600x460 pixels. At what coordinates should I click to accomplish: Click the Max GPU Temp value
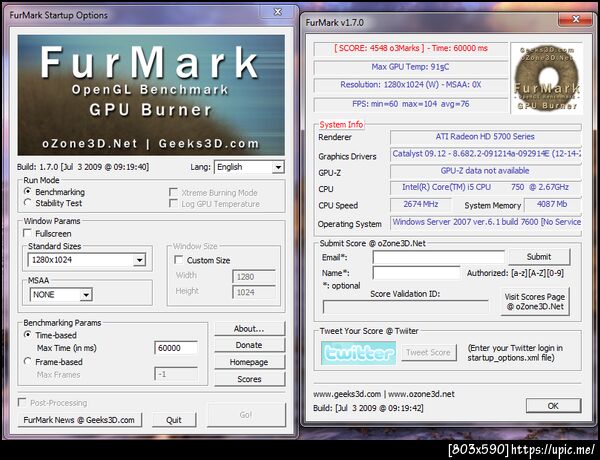point(410,67)
